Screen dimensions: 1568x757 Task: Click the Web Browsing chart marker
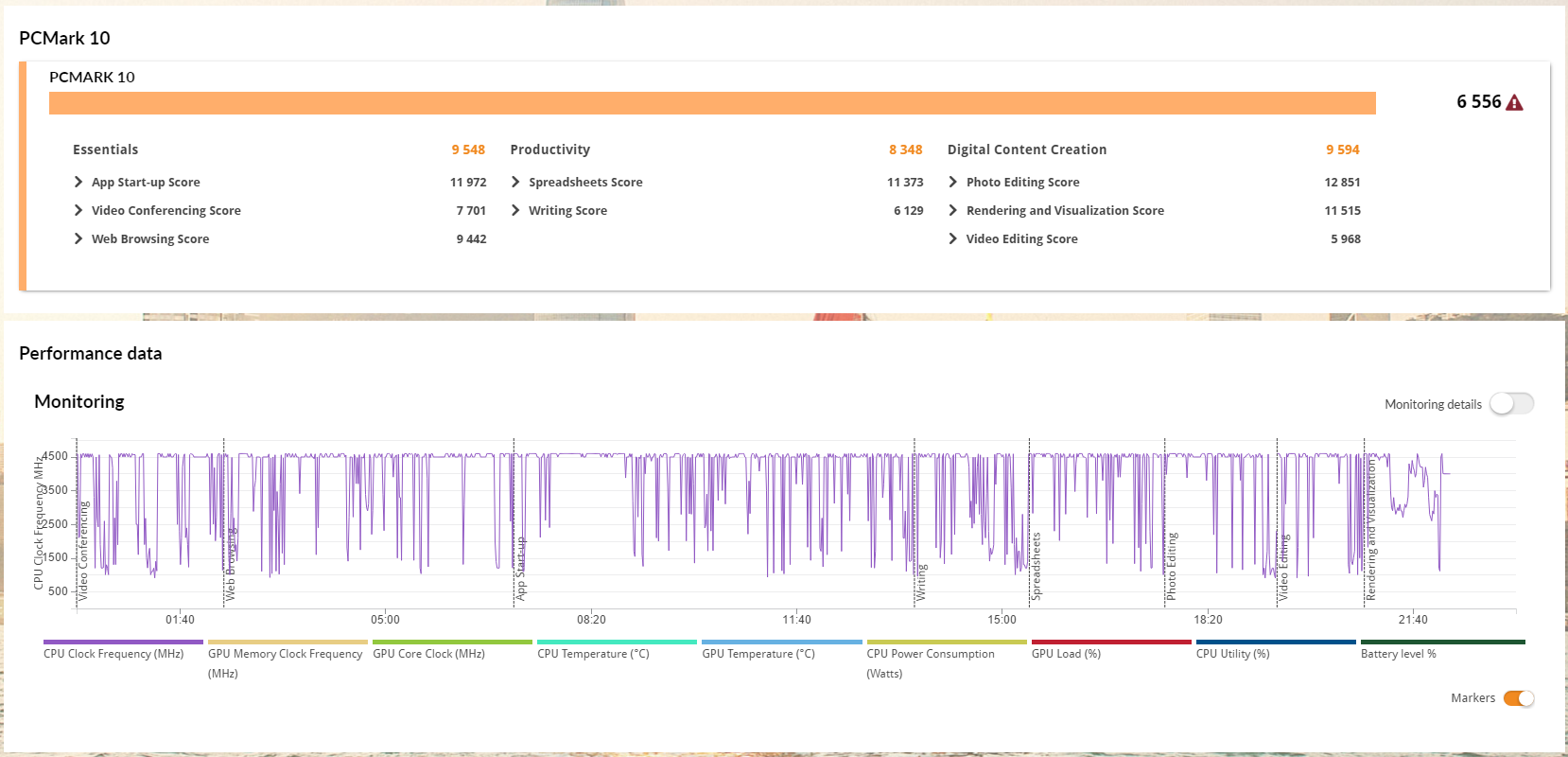pyautogui.click(x=230, y=565)
